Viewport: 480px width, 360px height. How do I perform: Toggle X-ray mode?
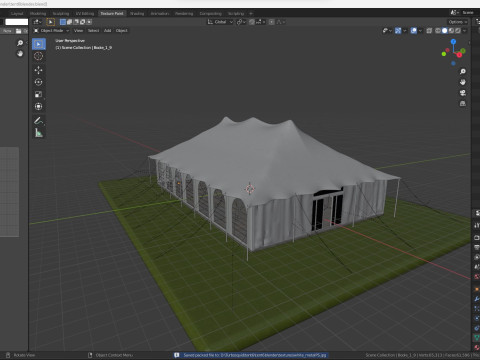click(429, 31)
